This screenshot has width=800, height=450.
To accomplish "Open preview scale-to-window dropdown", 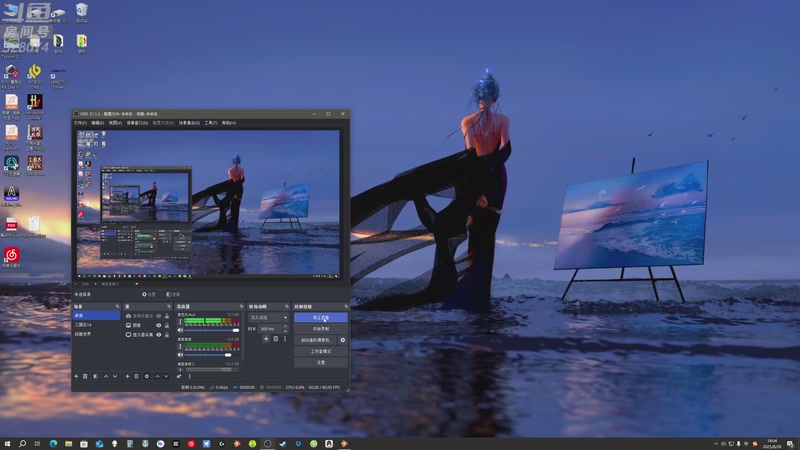I will 119,284.
